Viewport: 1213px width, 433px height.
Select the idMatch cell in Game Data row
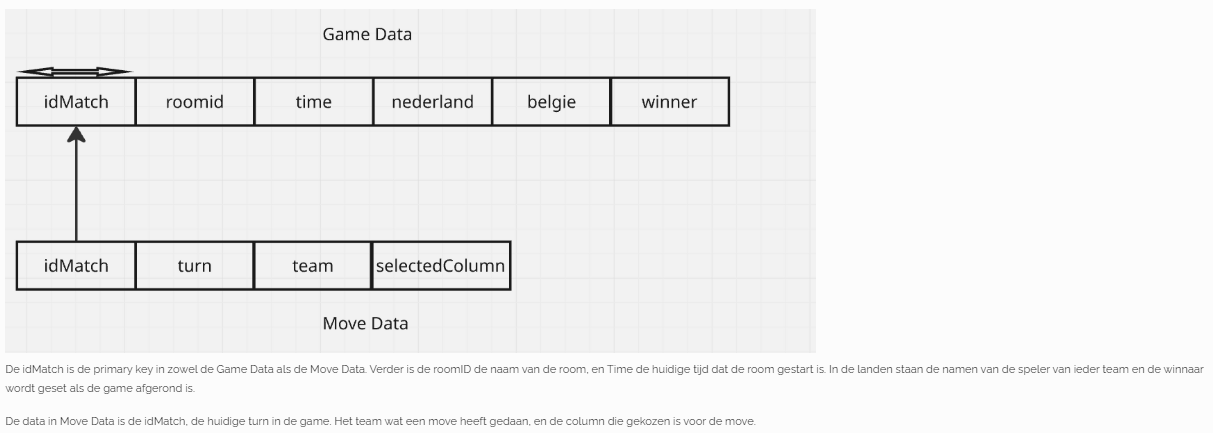pos(76,101)
